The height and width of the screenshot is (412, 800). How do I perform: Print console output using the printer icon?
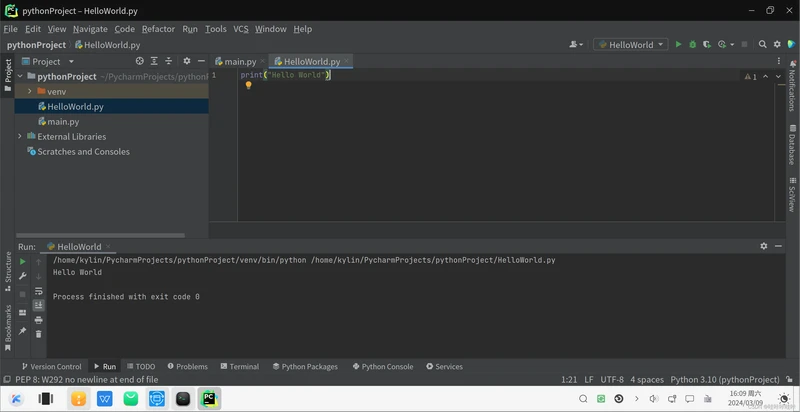coord(39,320)
